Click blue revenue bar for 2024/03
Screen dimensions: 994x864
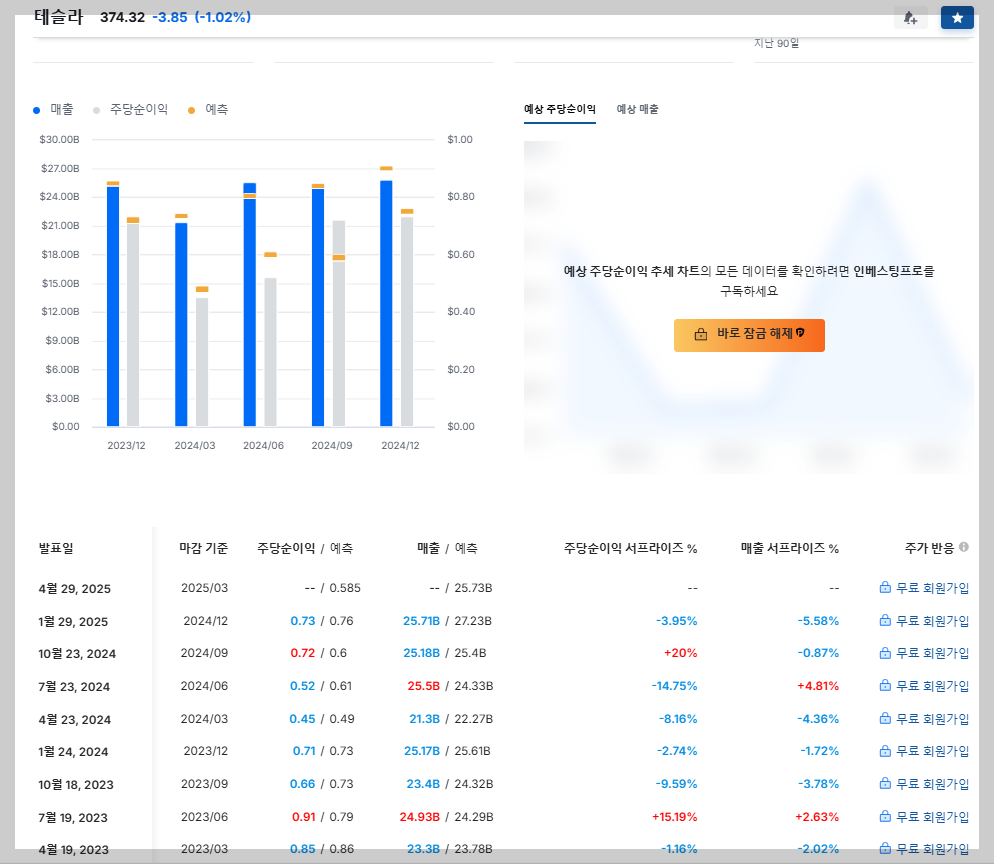click(181, 325)
